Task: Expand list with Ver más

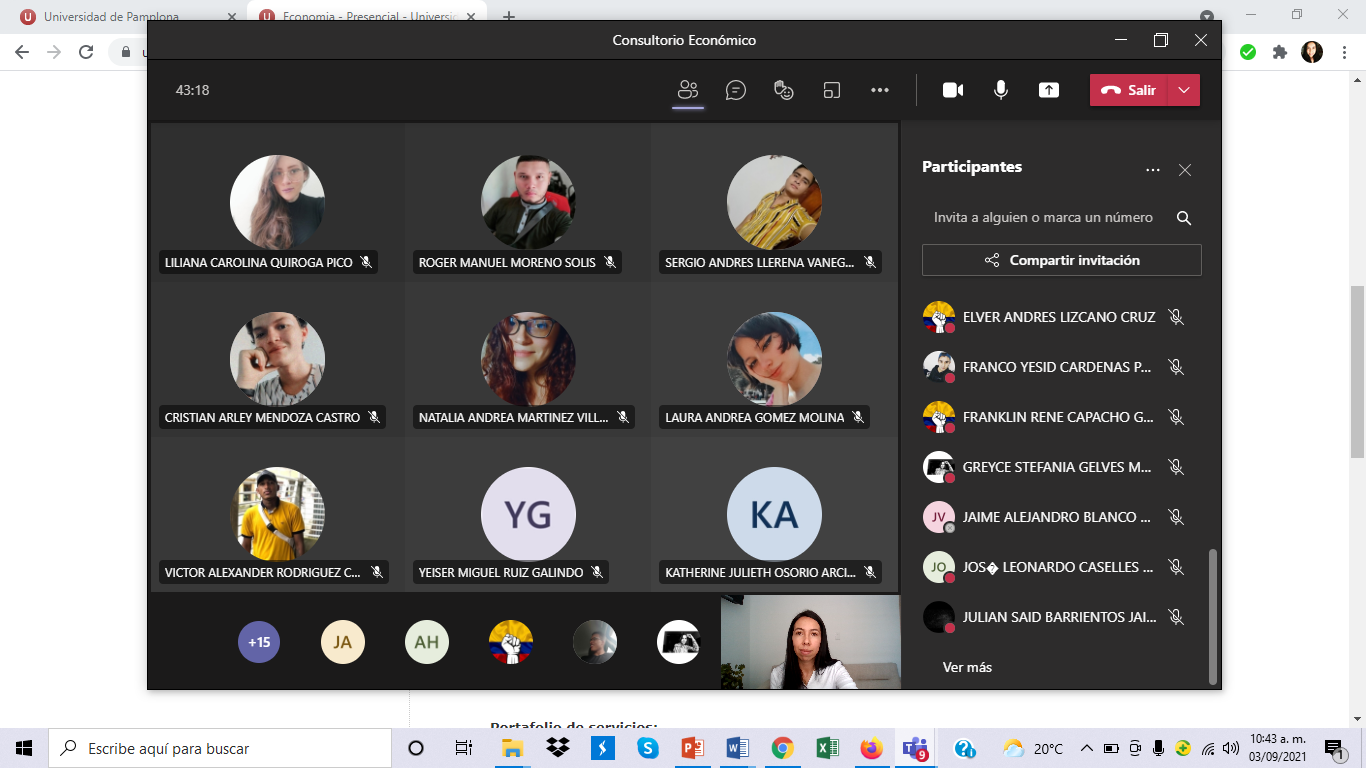Action: point(967,667)
